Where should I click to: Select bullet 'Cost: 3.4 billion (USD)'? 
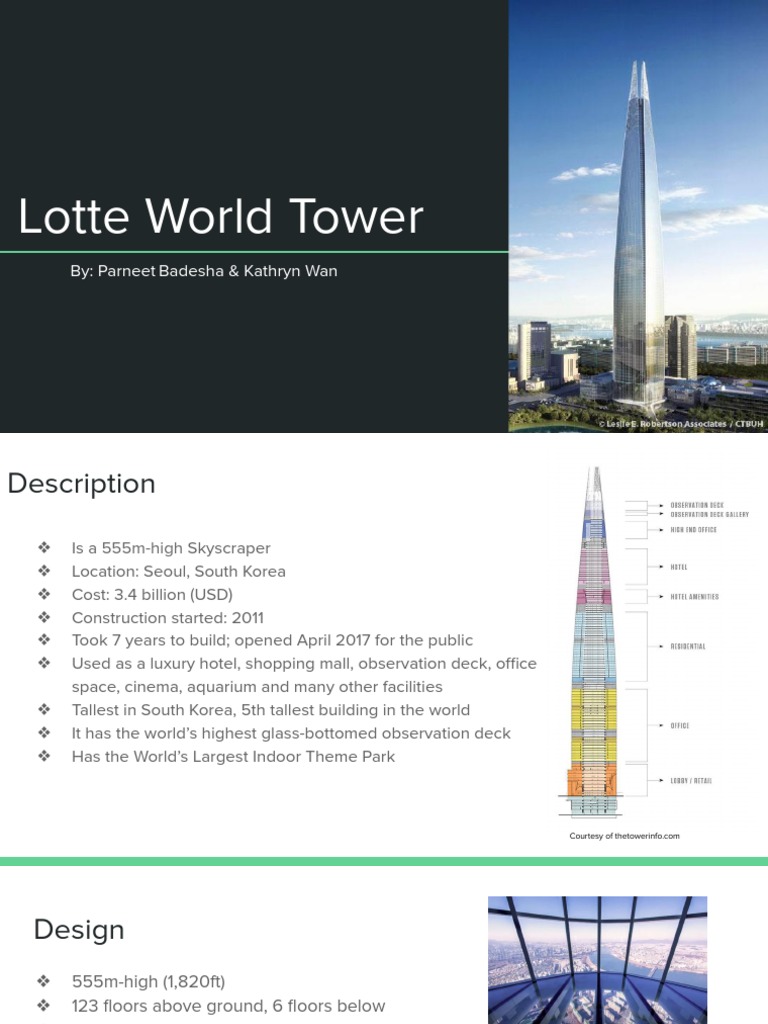click(152, 595)
